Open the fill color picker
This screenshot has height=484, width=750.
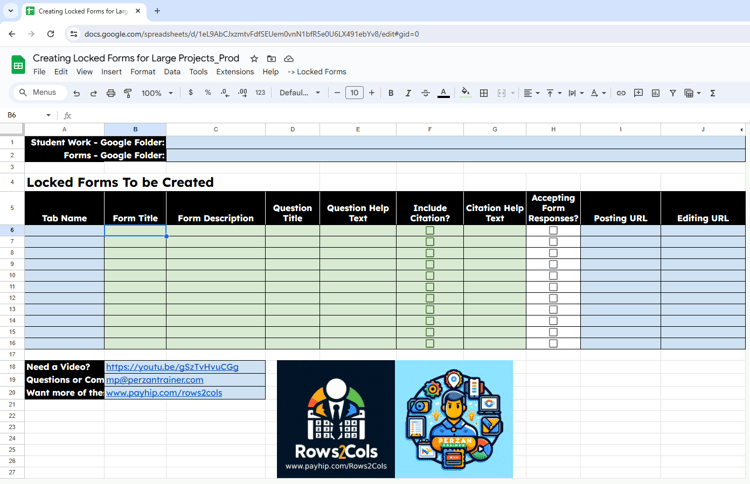click(465, 93)
